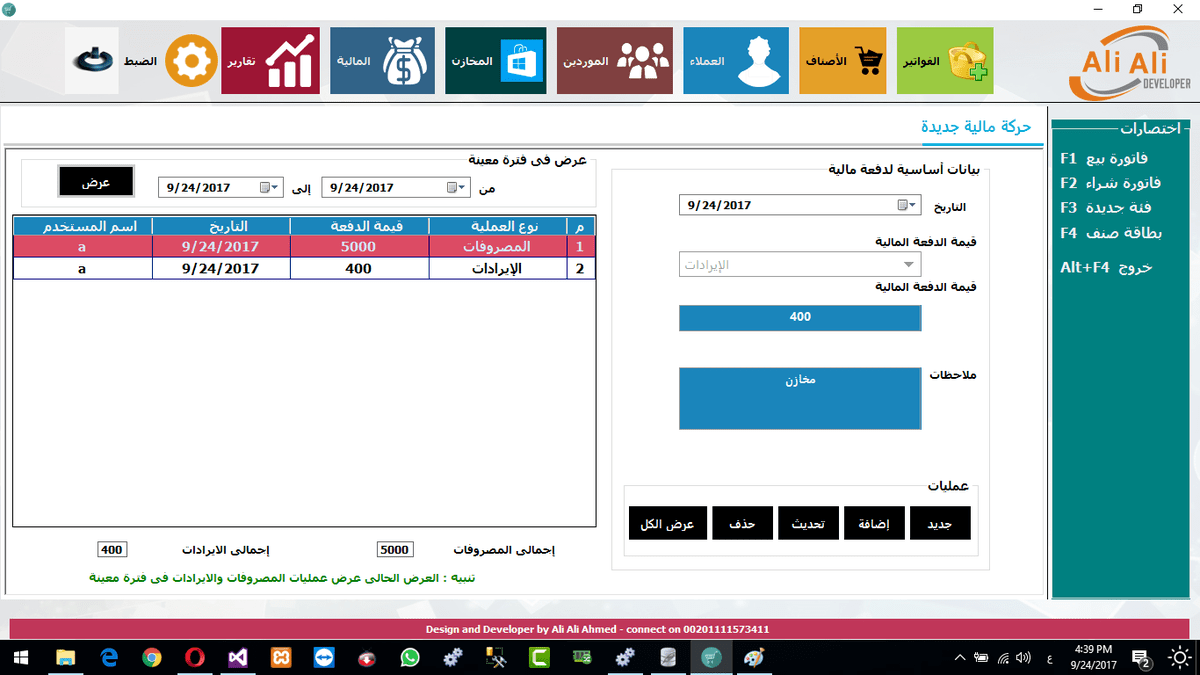1200x675 pixels.
Task: Open the الضبط settings gear icon
Action: [x=190, y=62]
